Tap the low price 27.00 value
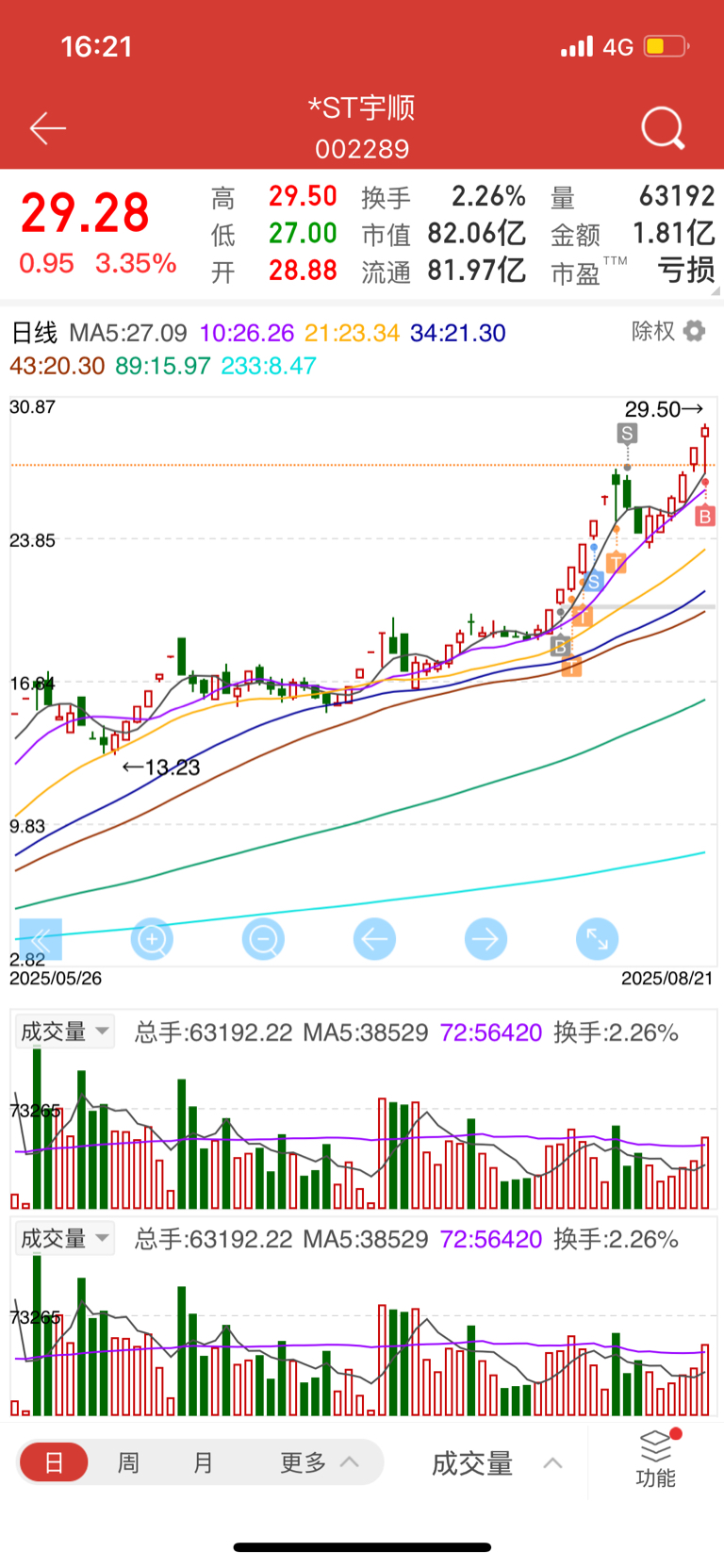The width and height of the screenshot is (724, 1568). click(303, 233)
